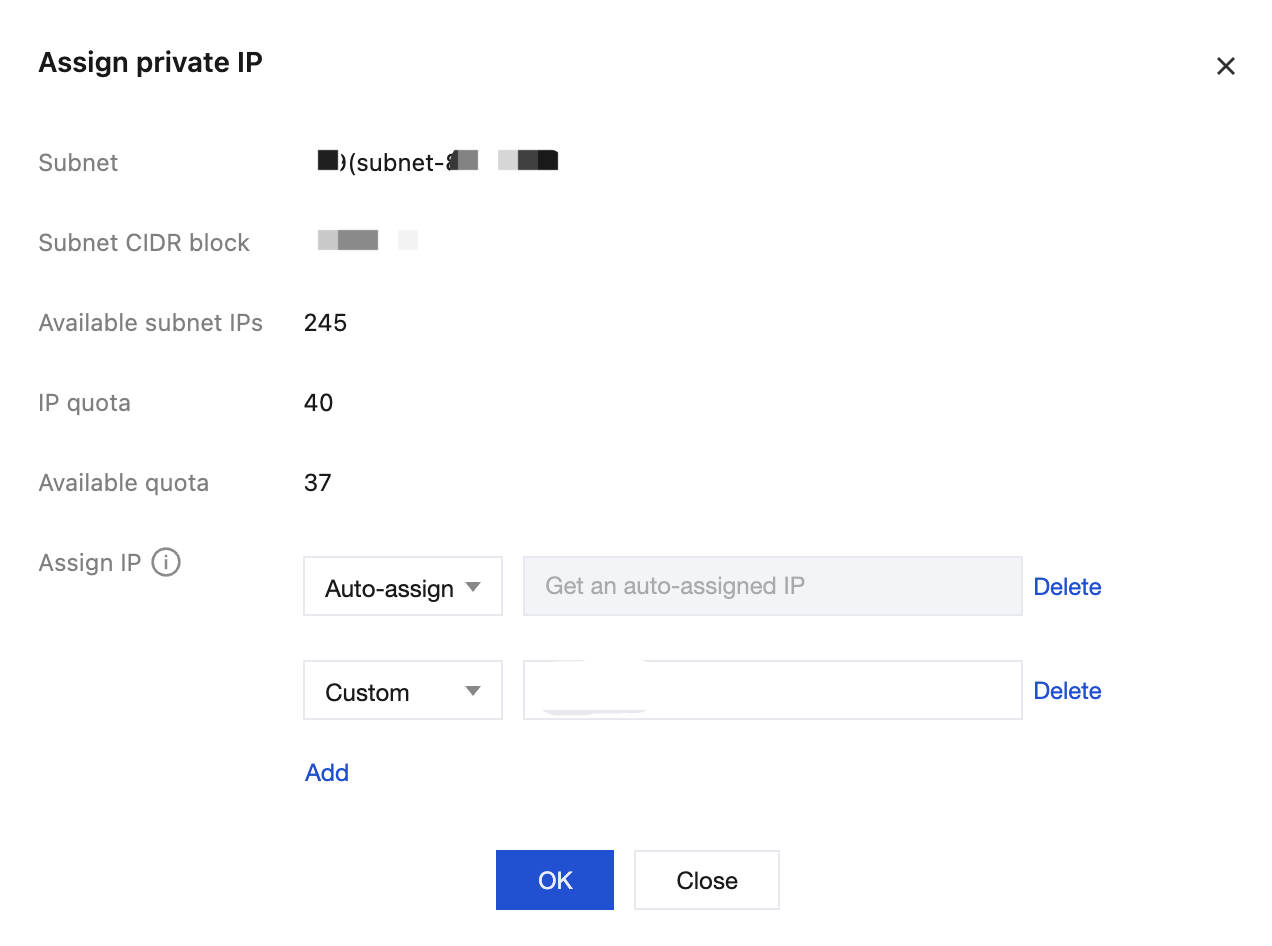The image size is (1272, 946).
Task: Click the info icon beside Assign IP
Action: click(166, 563)
